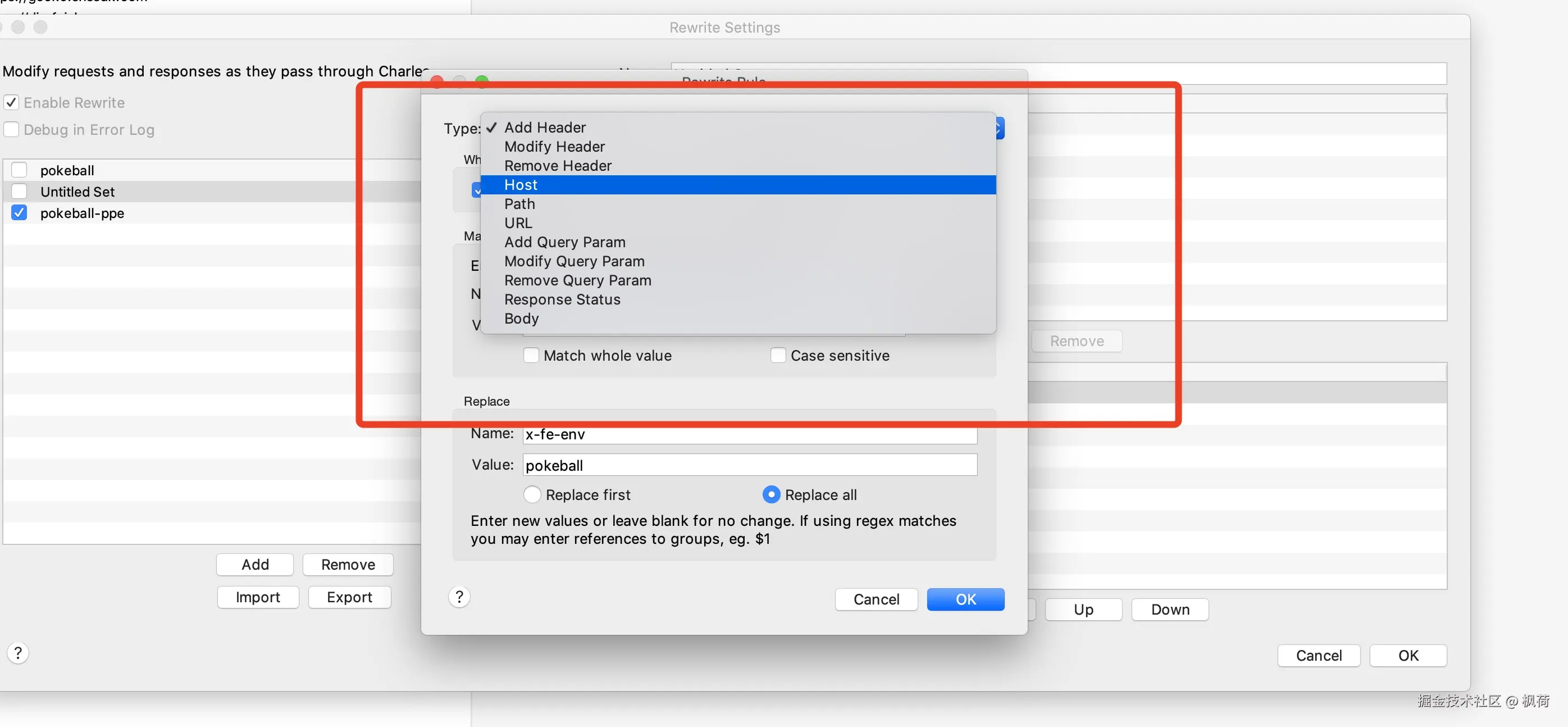
Task: Select Untitled Set in the sets list
Action: click(78, 192)
